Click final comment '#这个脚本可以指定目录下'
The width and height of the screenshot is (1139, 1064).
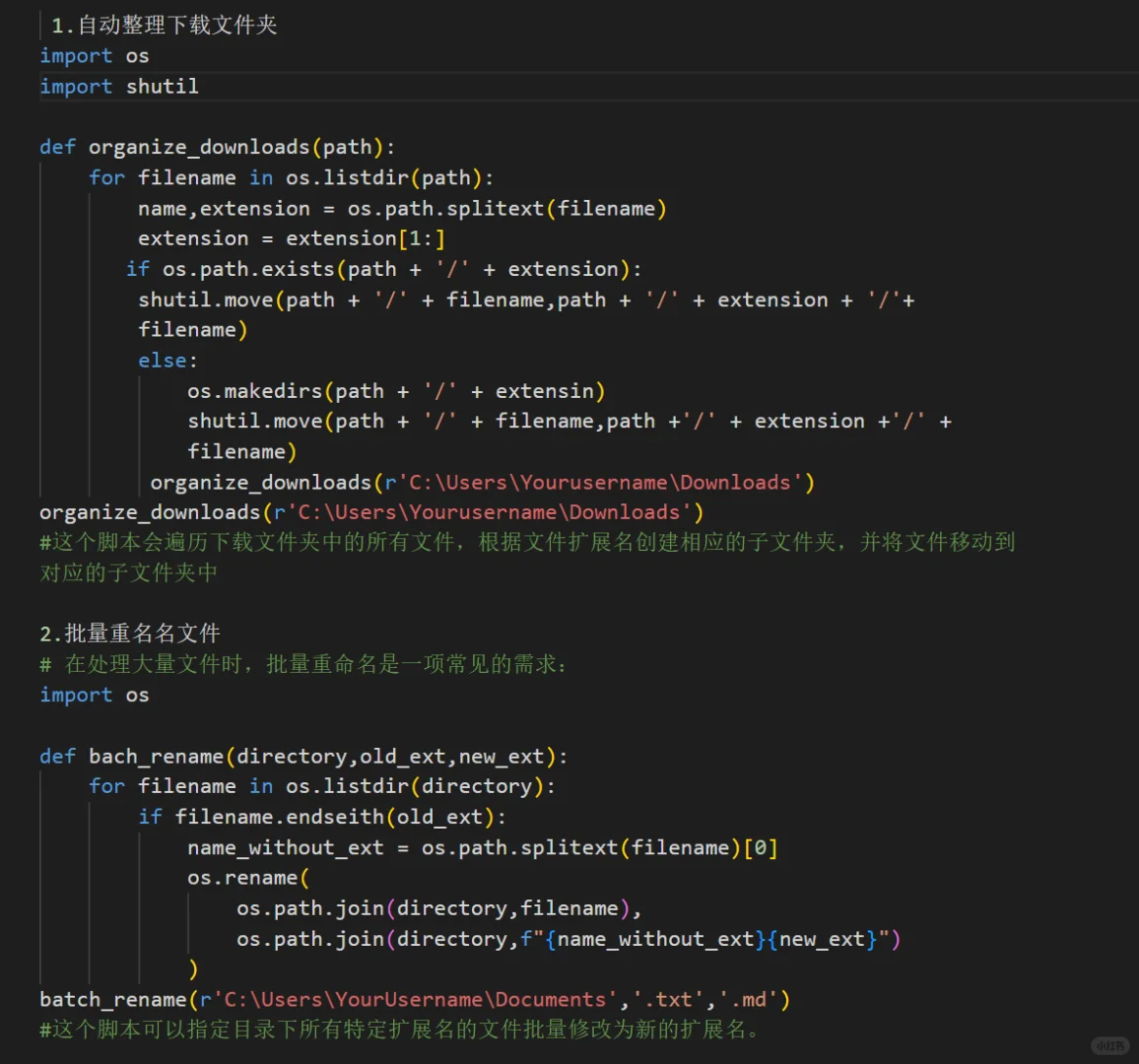point(399,1030)
